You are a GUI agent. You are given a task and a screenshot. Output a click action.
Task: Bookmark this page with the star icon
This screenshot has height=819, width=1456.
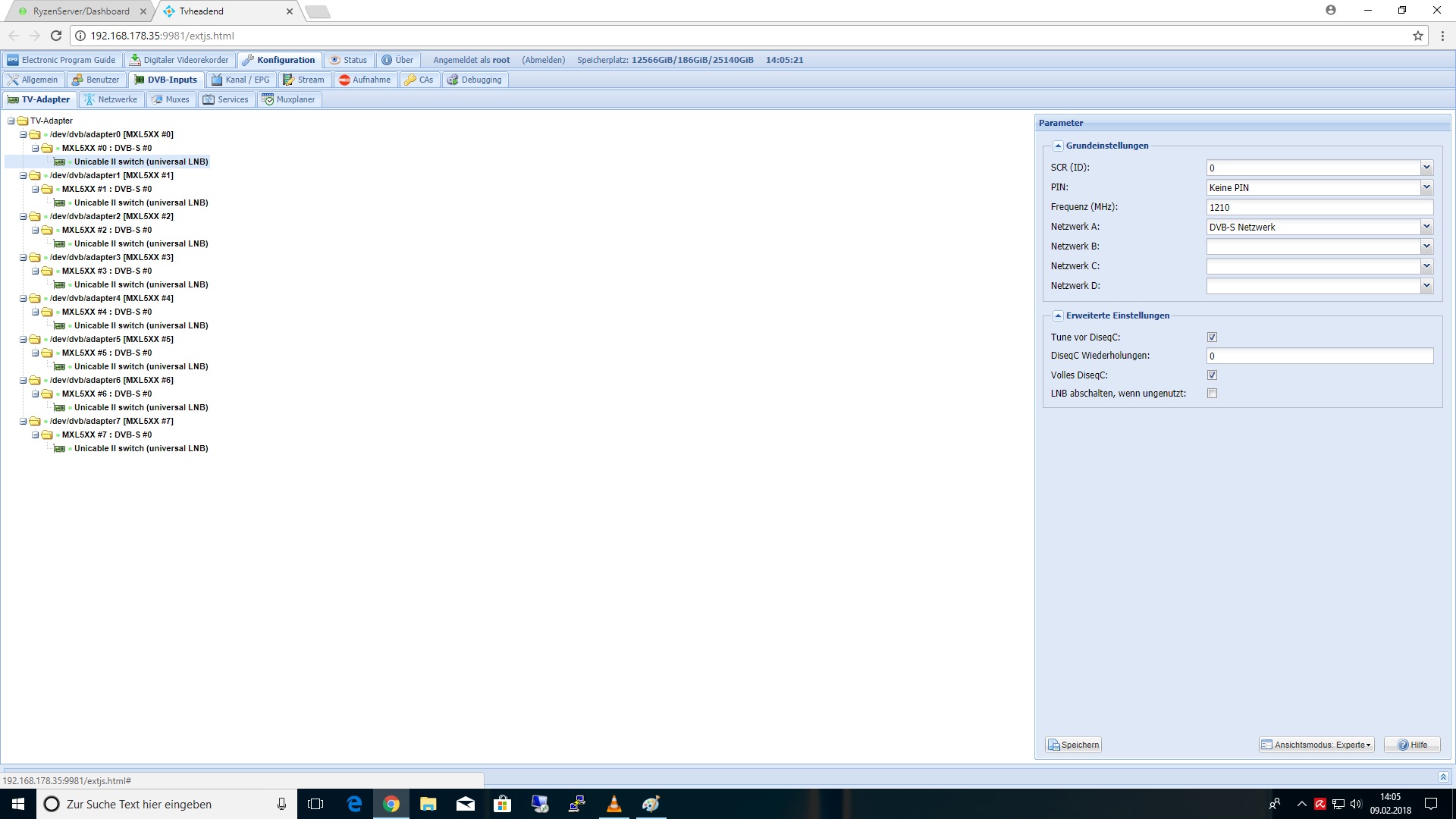pyautogui.click(x=1417, y=36)
